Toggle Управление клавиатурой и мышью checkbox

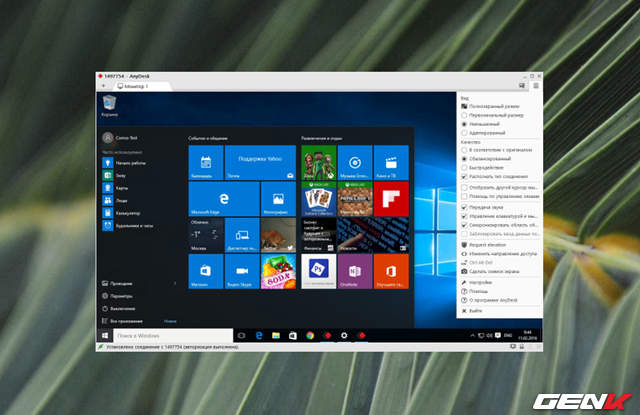point(499,216)
